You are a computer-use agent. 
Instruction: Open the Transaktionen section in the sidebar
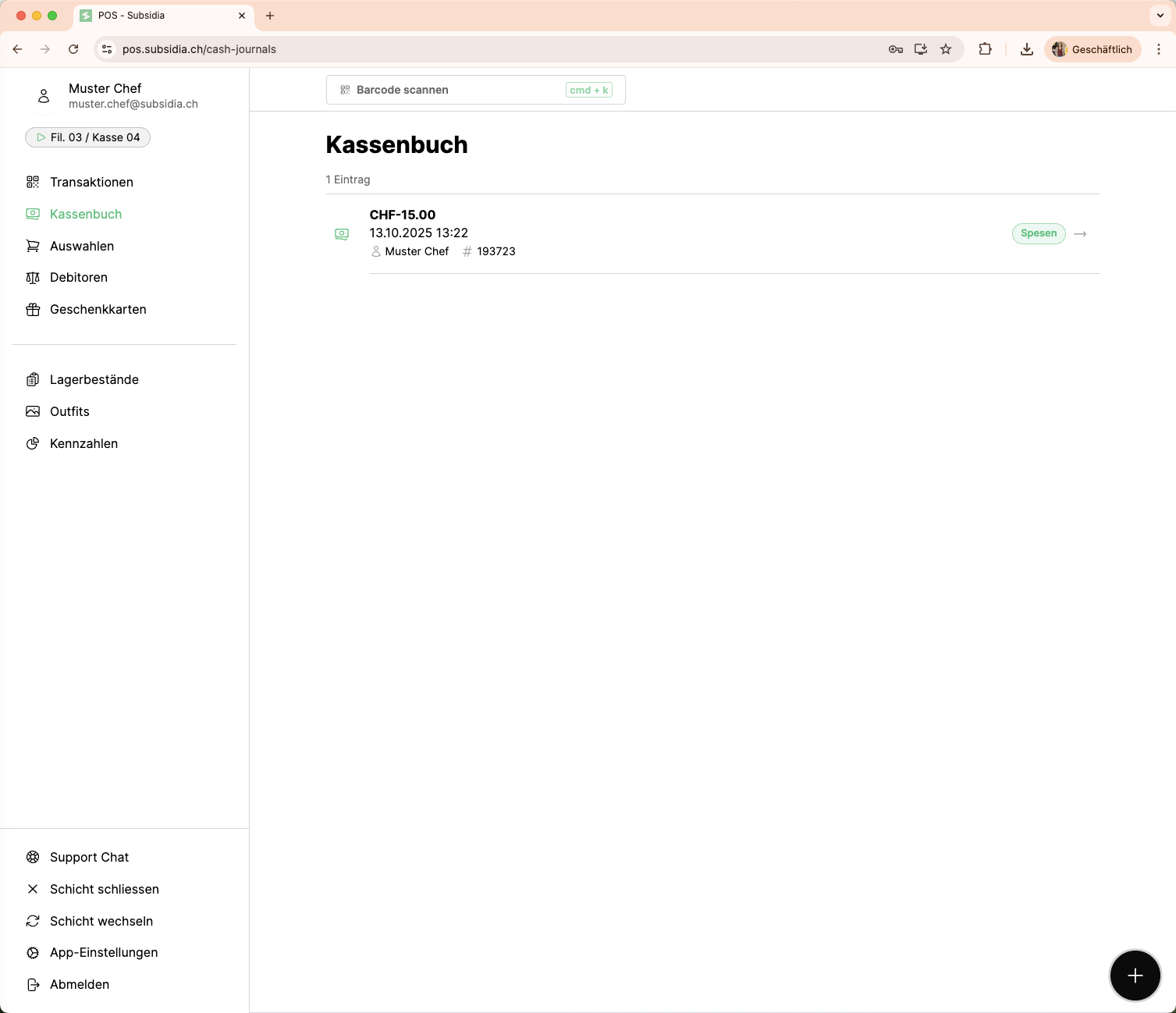[91, 182]
